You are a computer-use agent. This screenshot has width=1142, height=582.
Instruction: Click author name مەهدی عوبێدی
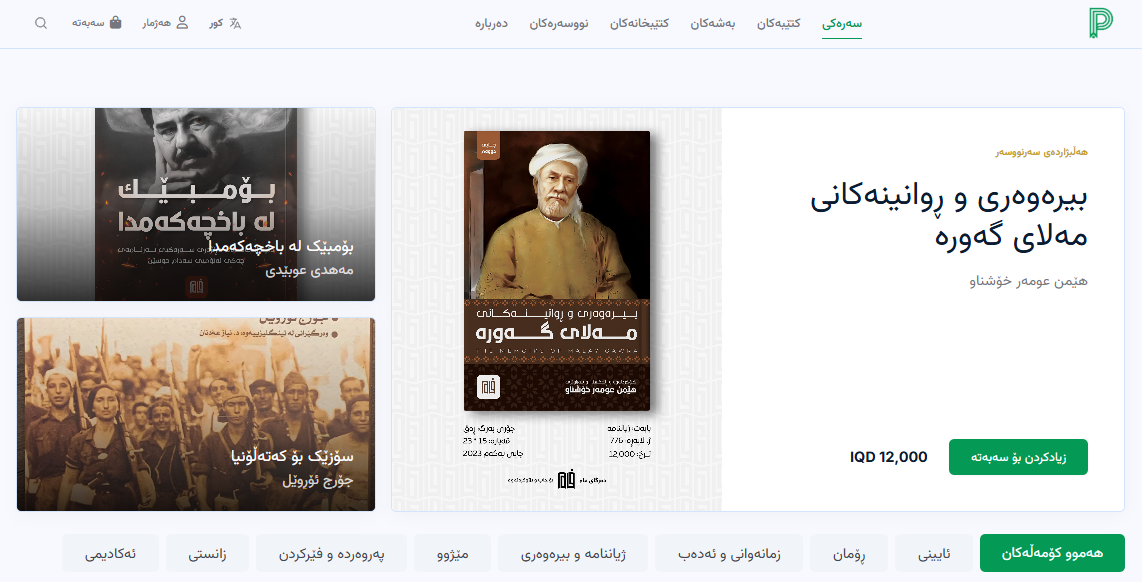click(x=309, y=270)
